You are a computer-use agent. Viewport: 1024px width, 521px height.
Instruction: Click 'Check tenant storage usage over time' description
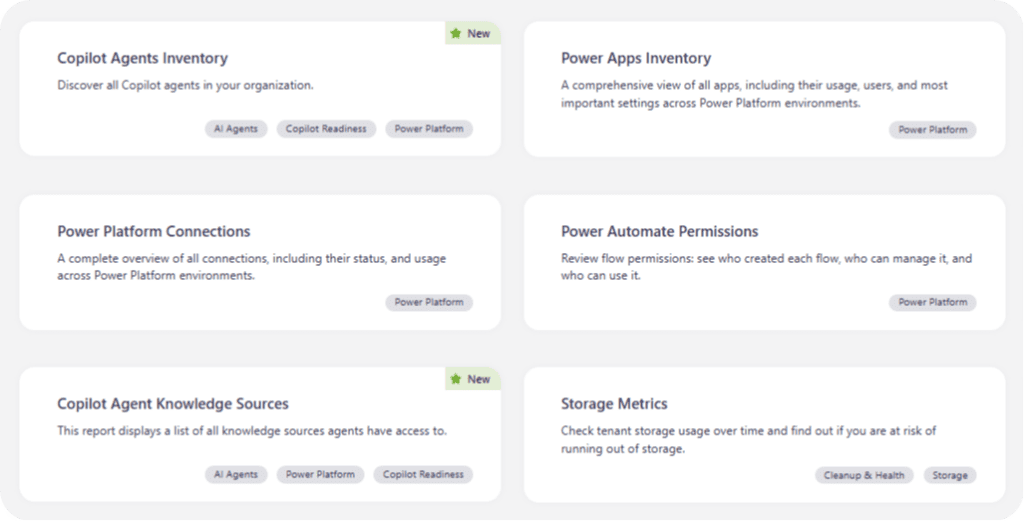pos(748,439)
